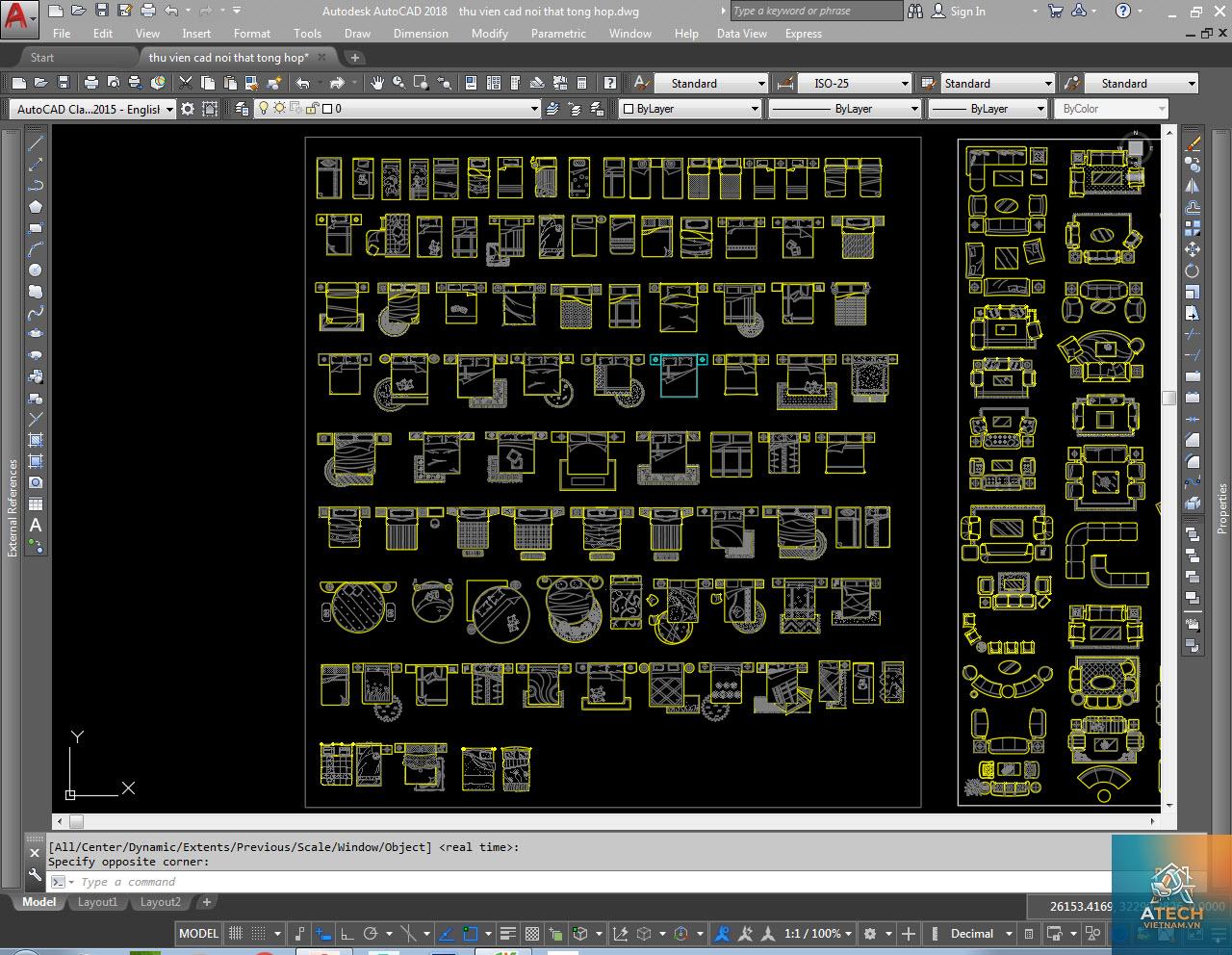Open the Properties palette toolbar icon
Screen dimensions: 1232x955
471,83
